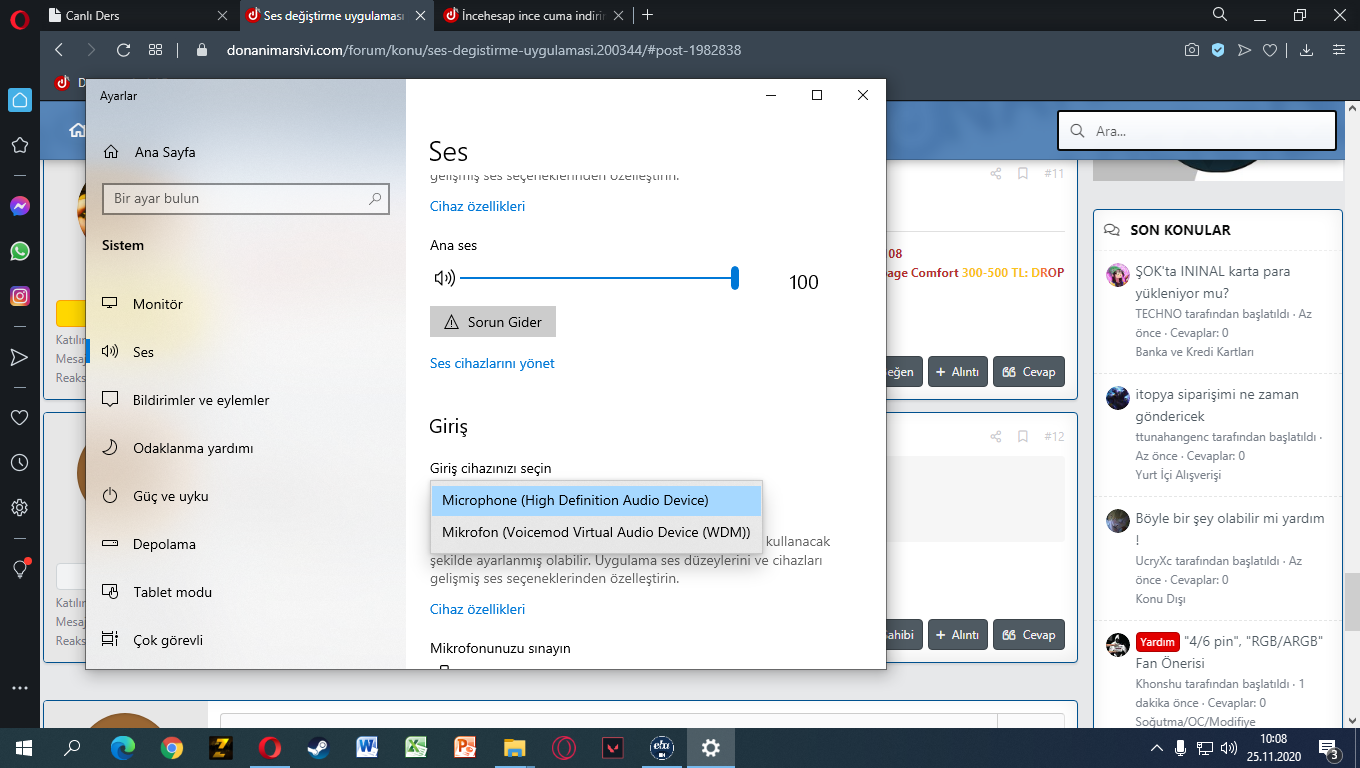This screenshot has width=1360, height=768.
Task: Bookmark forum post #12 with the ribbon icon
Action: pyautogui.click(x=1023, y=437)
